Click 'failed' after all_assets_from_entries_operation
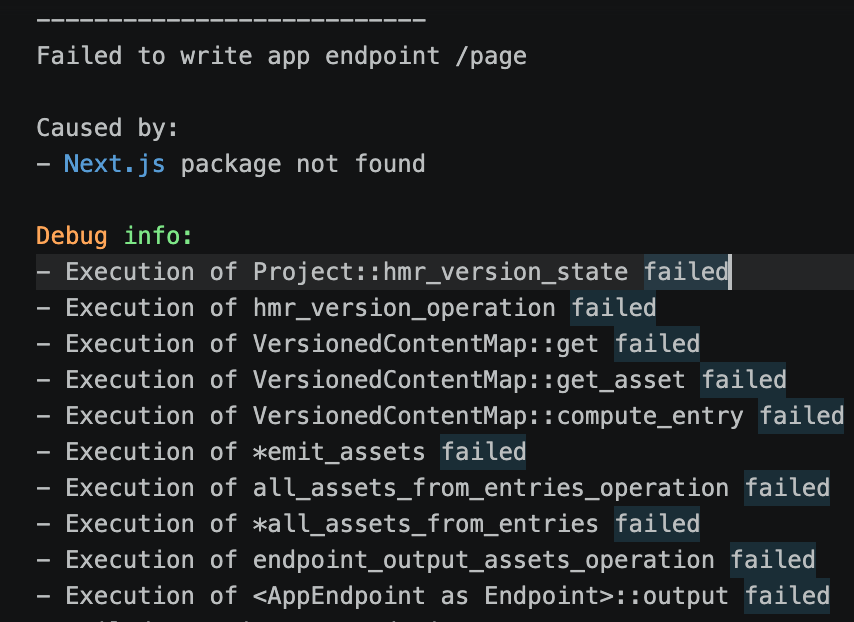Image resolution: width=854 pixels, height=622 pixels. [787, 487]
